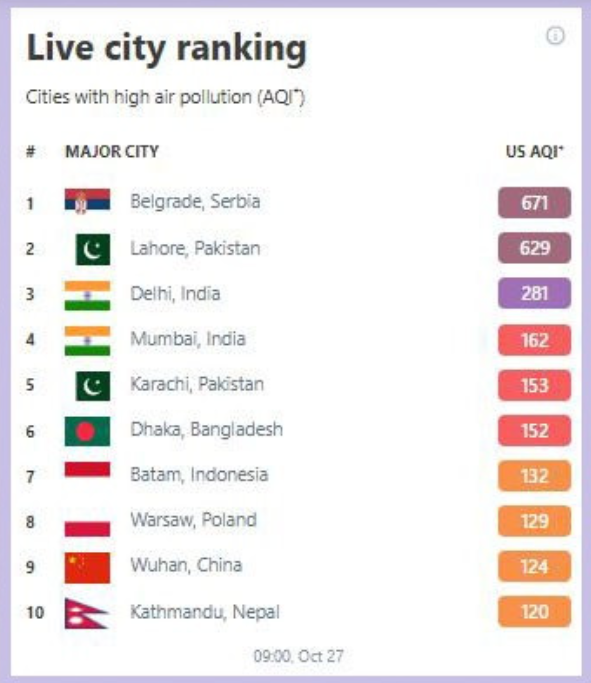Open the Kathmandu, Nepal city link
The width and height of the screenshot is (591, 683).
(x=205, y=612)
